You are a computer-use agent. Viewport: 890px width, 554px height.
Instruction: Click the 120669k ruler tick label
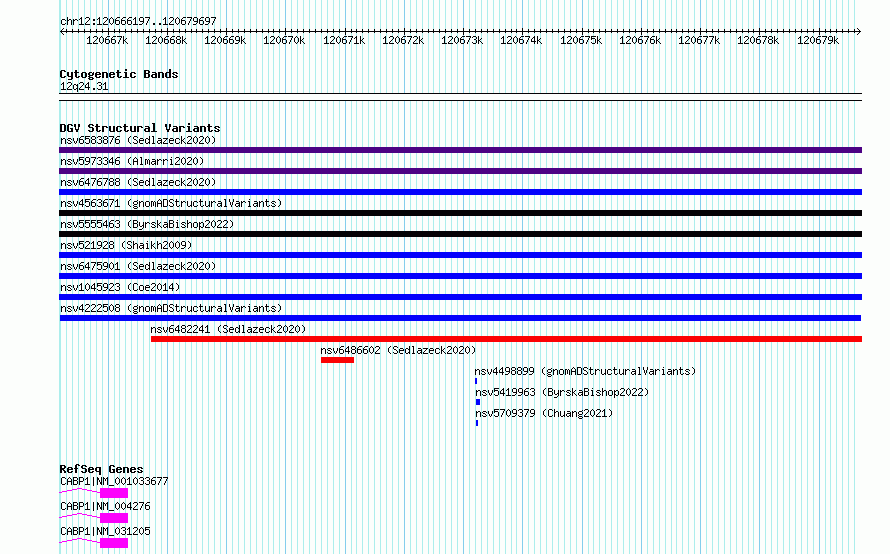(x=225, y=40)
